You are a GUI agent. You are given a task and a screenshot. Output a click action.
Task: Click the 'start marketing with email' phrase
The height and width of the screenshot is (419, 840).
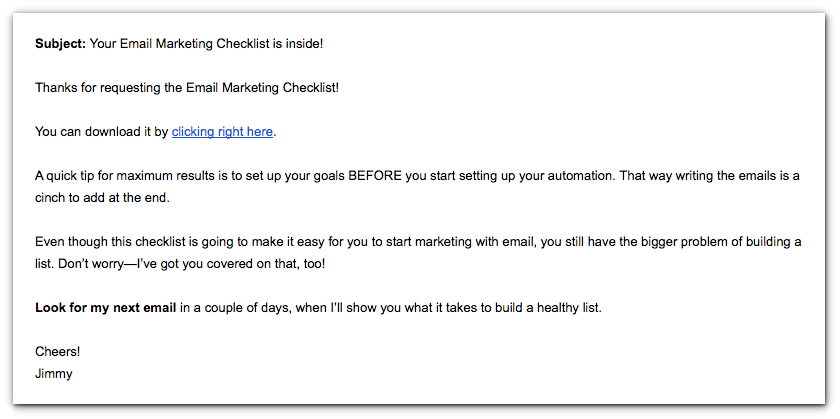pyautogui.click(x=460, y=242)
